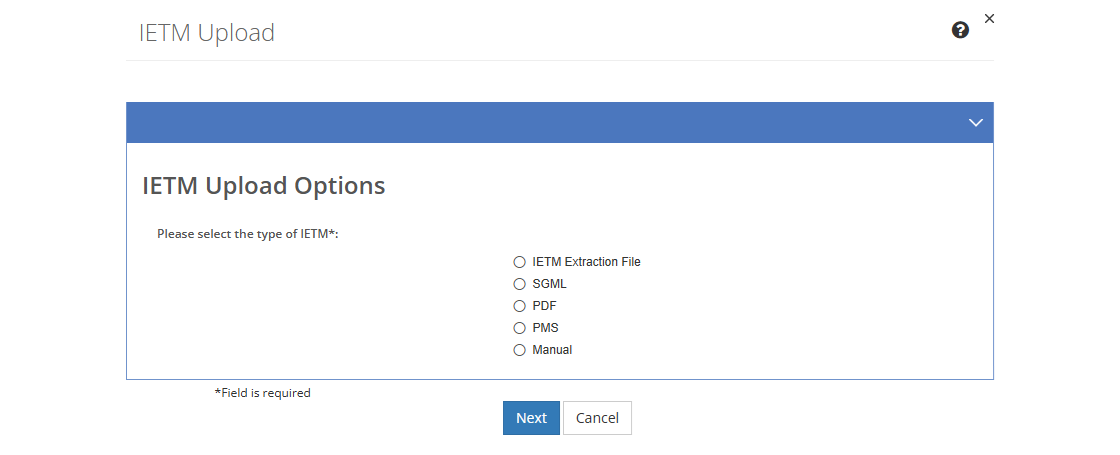Close the IETM Upload dialog
Screen dimensions: 1120x455
pyautogui.click(x=989, y=19)
